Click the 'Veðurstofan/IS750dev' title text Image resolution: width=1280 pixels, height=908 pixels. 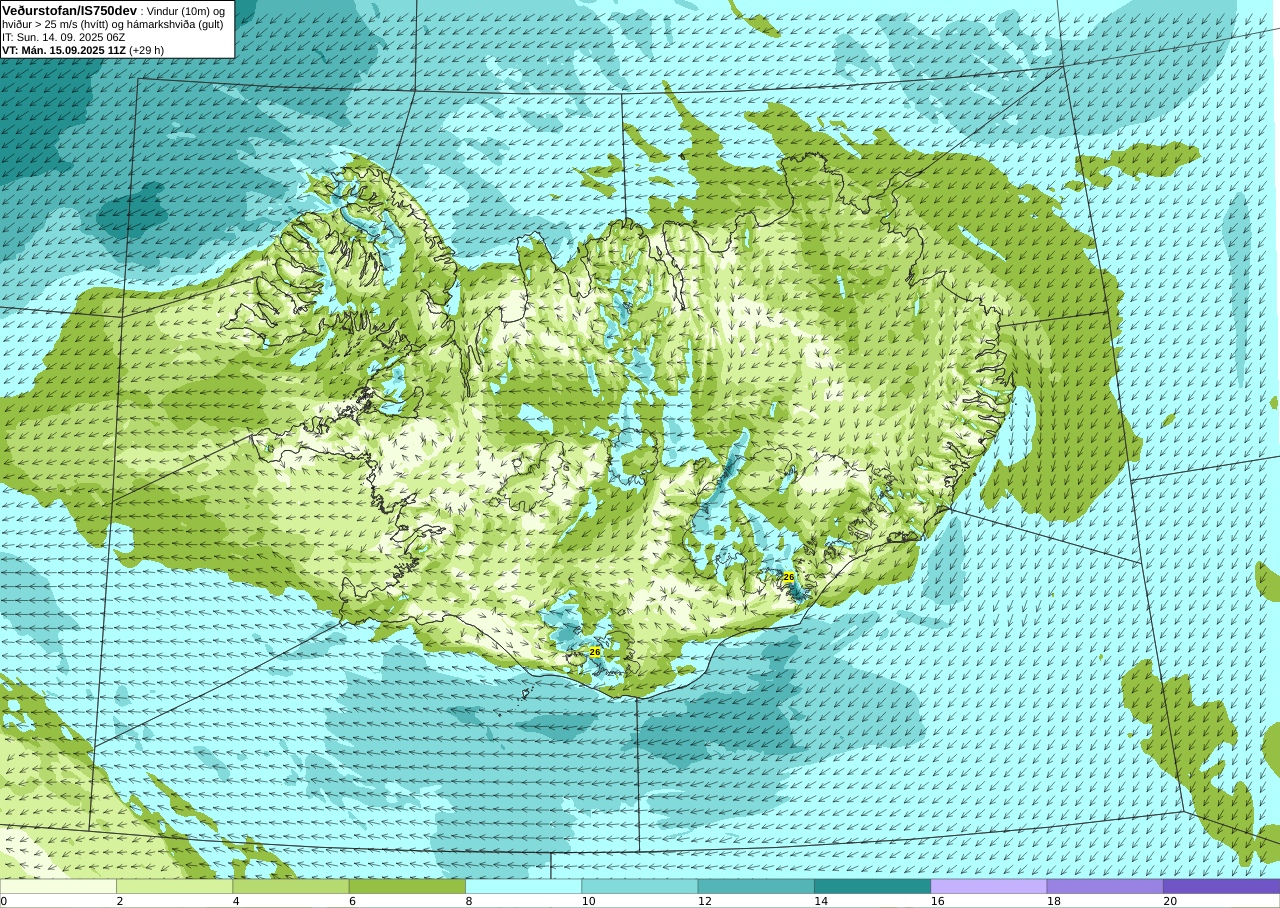[x=70, y=11]
